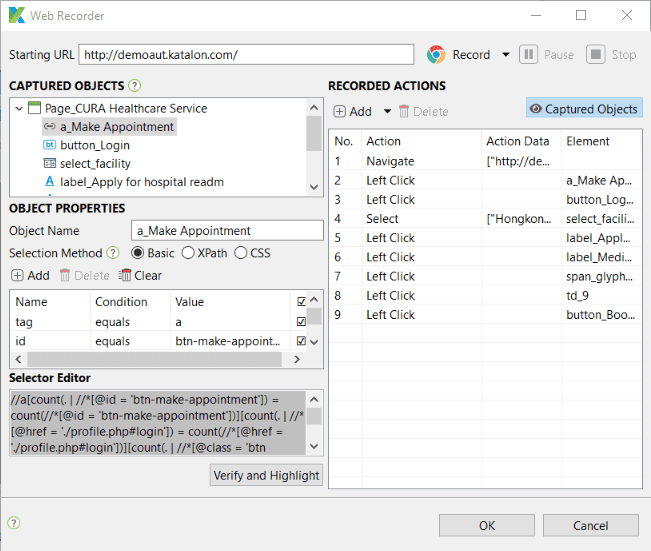Image resolution: width=651 pixels, height=551 pixels.
Task: Select the Basic selection method
Action: click(x=152, y=253)
